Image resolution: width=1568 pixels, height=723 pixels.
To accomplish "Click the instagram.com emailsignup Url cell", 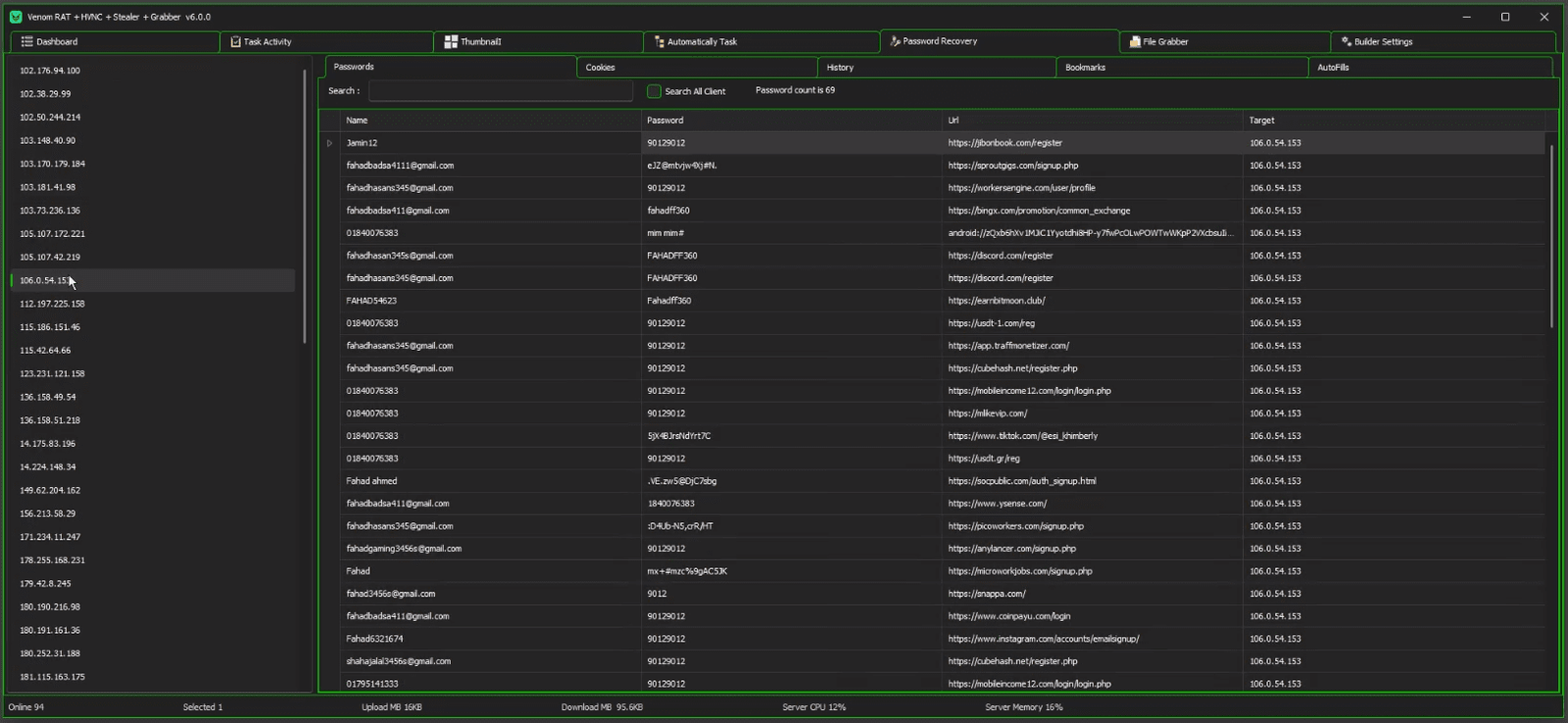I will [x=1093, y=639].
